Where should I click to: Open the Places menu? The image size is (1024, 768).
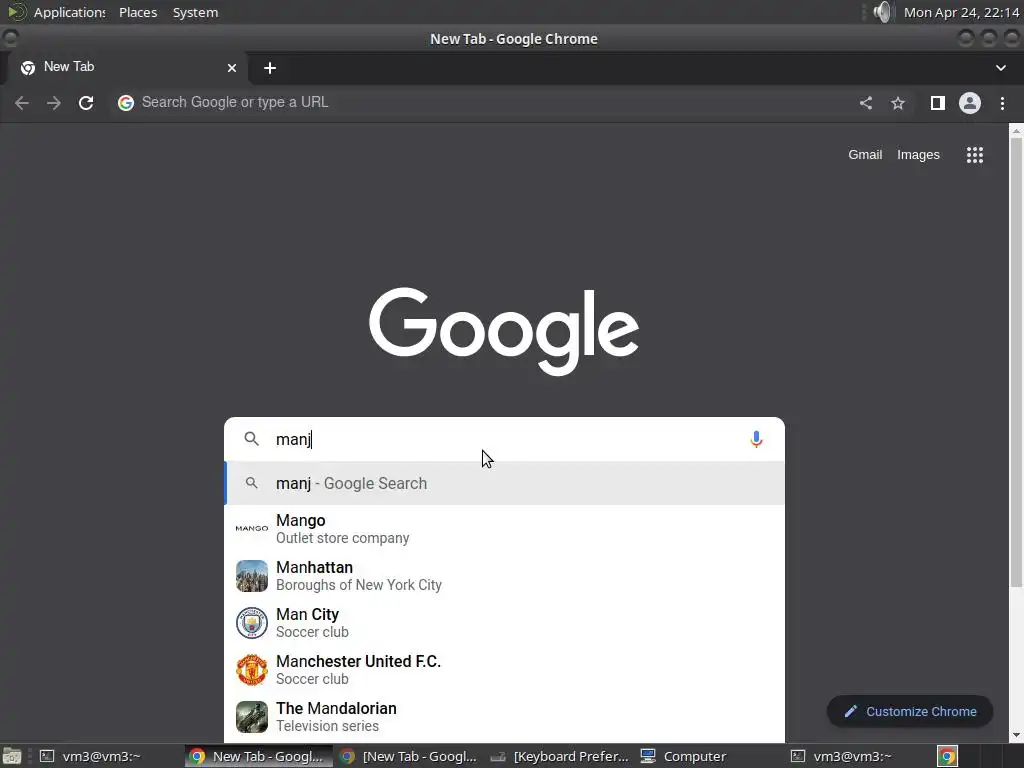[x=138, y=12]
